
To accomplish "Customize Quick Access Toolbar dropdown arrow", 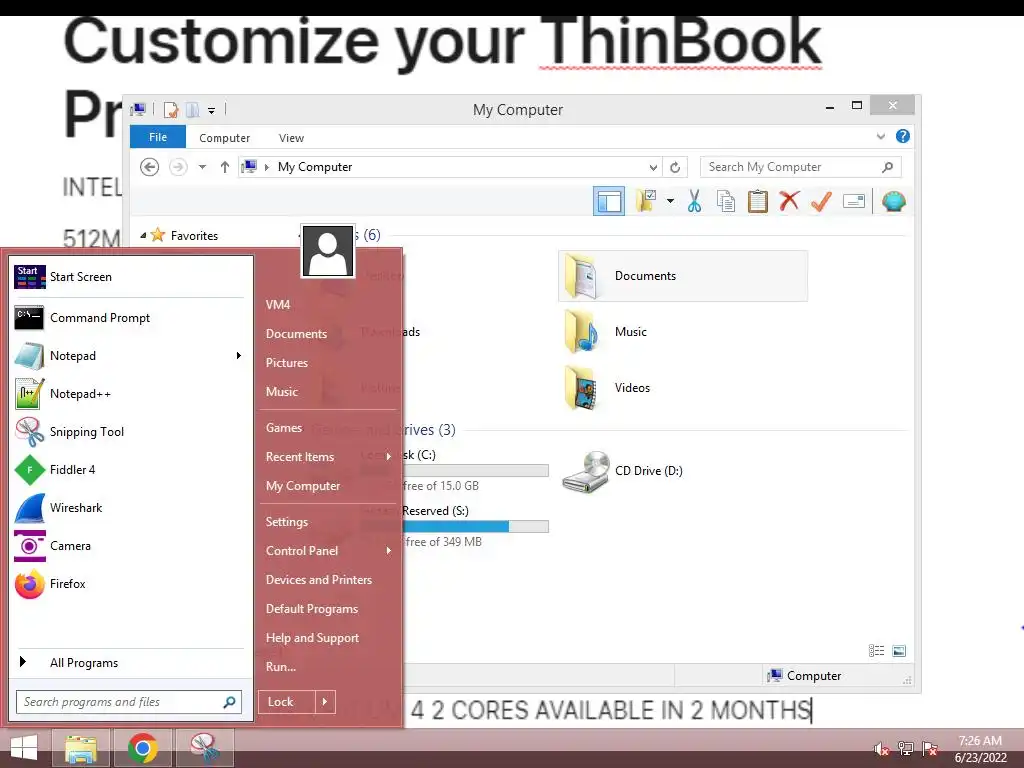I will coord(212,110).
